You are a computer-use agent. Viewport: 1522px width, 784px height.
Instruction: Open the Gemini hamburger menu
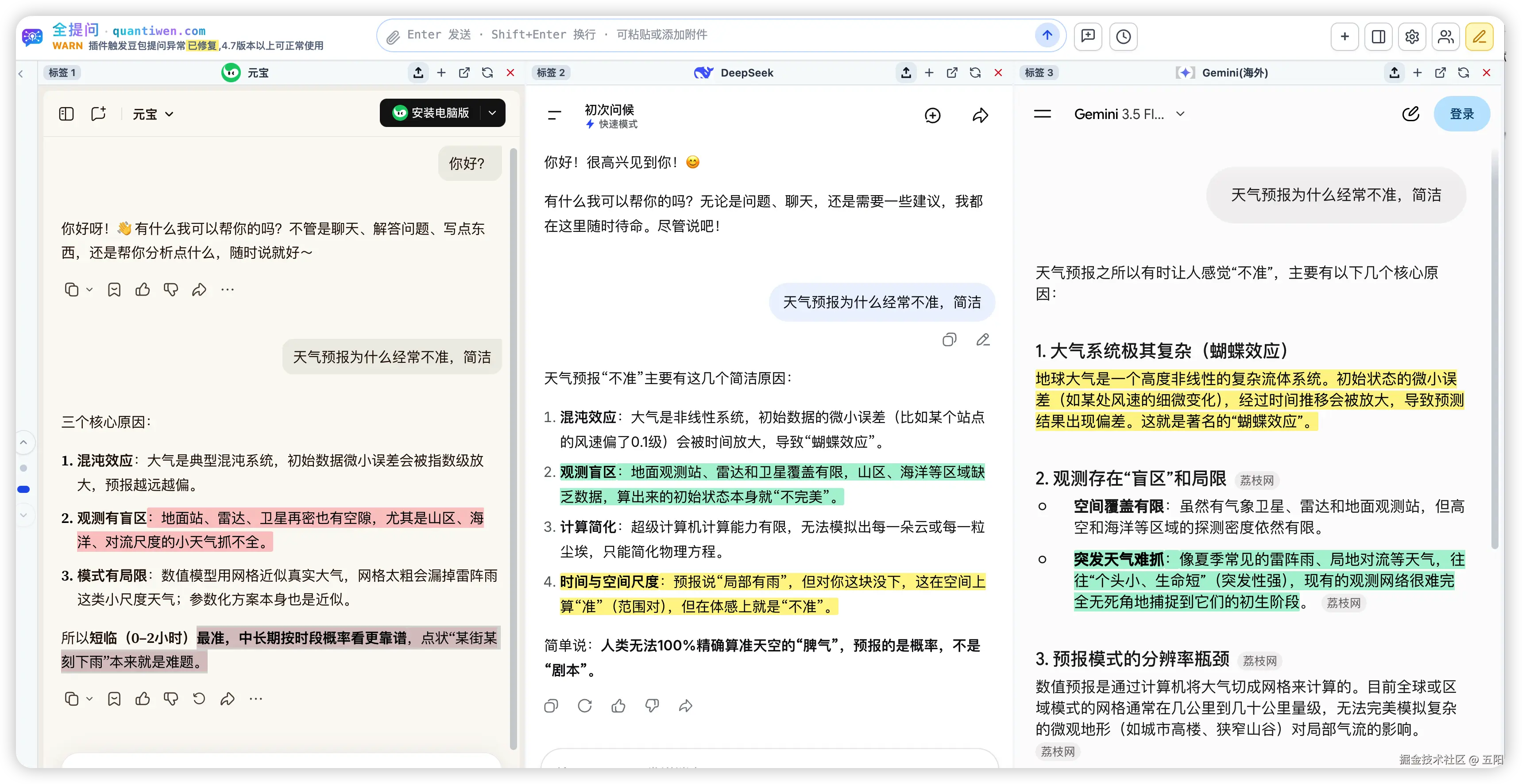pos(1042,114)
